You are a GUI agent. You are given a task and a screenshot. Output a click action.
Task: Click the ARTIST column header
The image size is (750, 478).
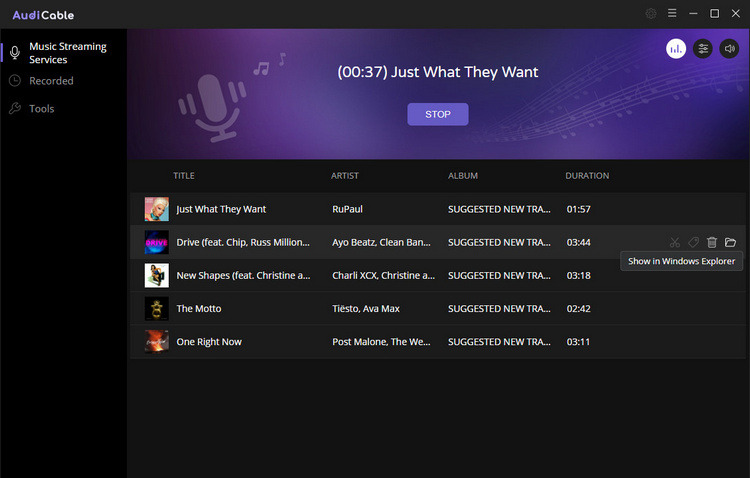[x=344, y=176]
